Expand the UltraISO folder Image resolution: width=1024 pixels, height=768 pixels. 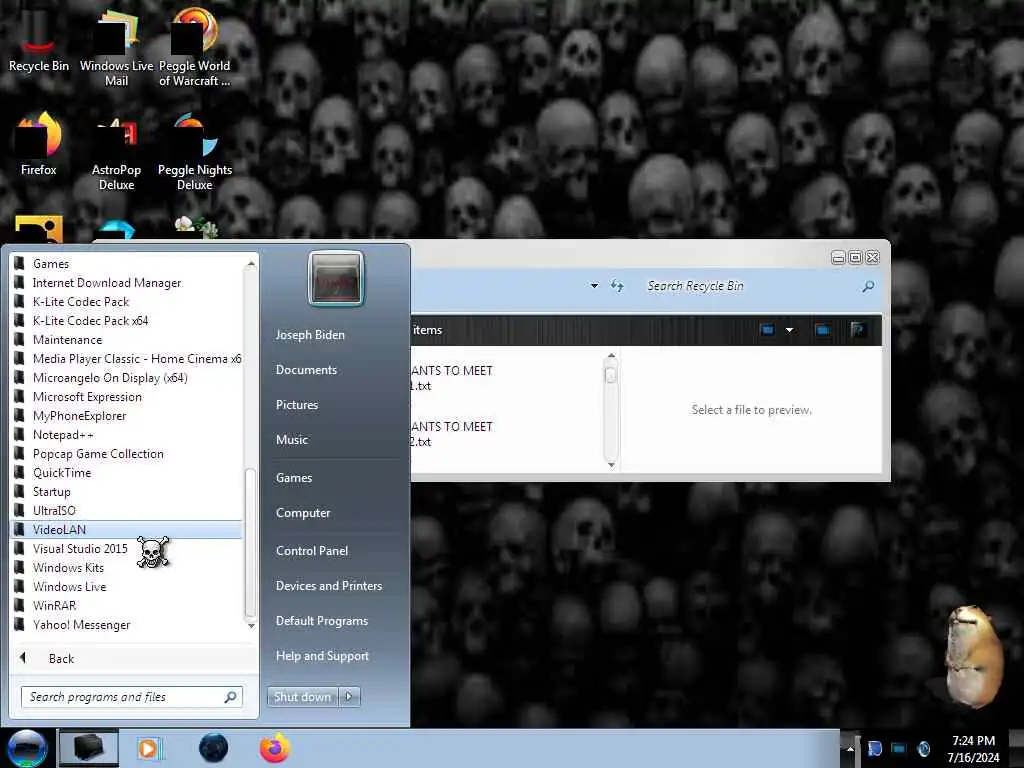[x=127, y=510]
